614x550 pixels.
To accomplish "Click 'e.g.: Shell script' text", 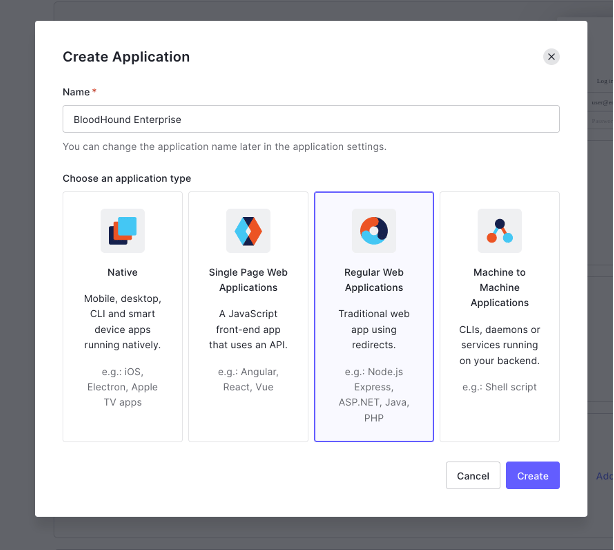I will [500, 387].
